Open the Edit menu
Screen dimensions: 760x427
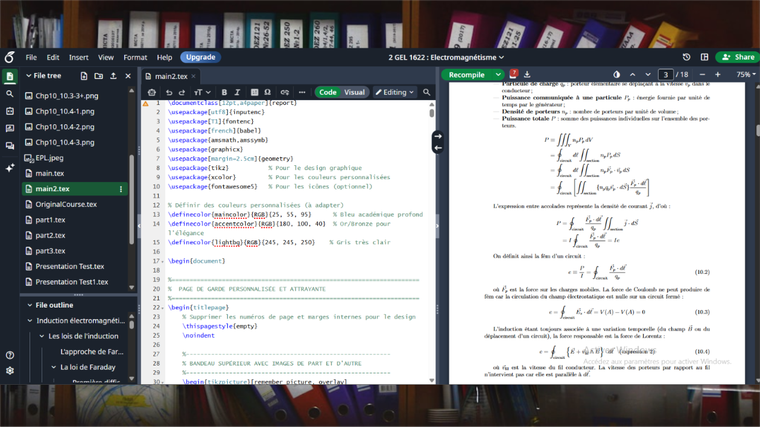53,57
